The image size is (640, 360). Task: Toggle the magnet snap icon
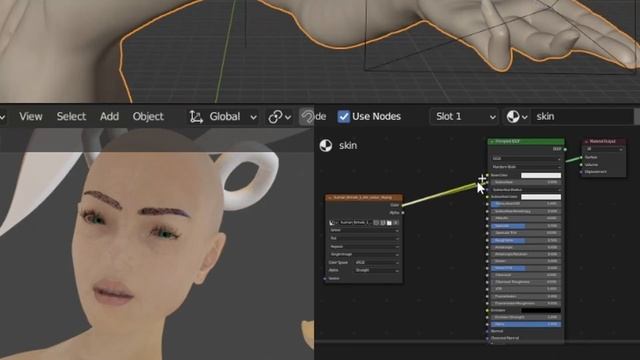[x=307, y=117]
